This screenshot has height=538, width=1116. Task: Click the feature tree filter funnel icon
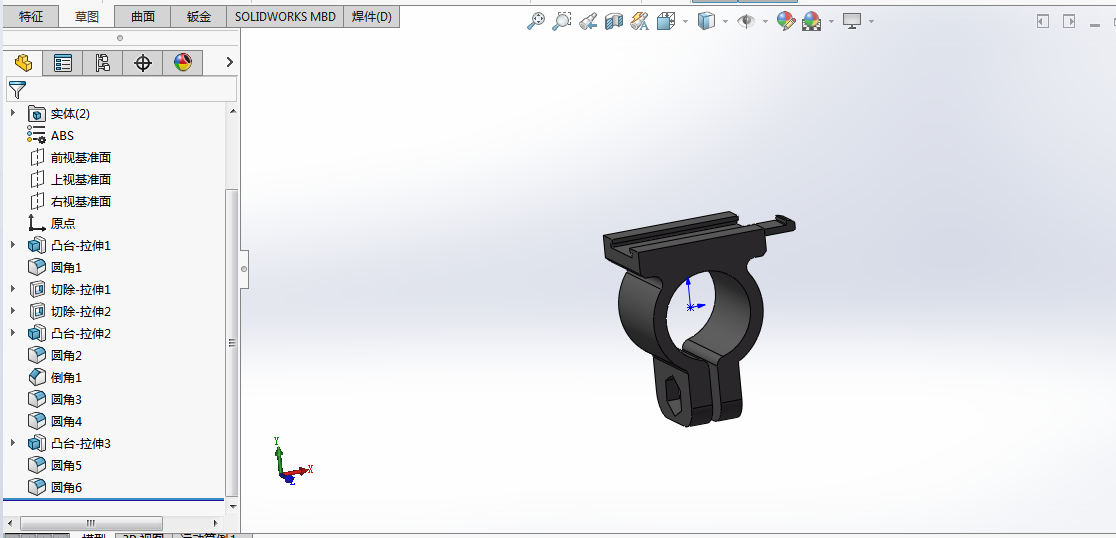[x=18, y=90]
